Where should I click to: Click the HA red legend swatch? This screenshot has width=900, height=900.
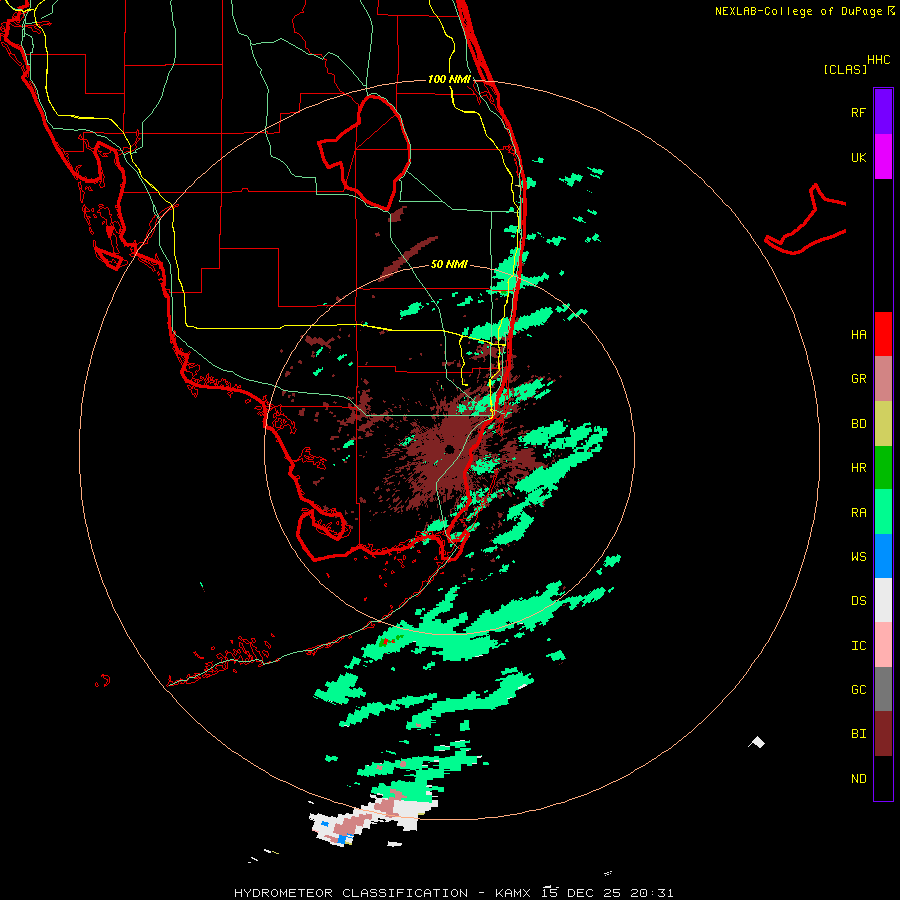883,334
